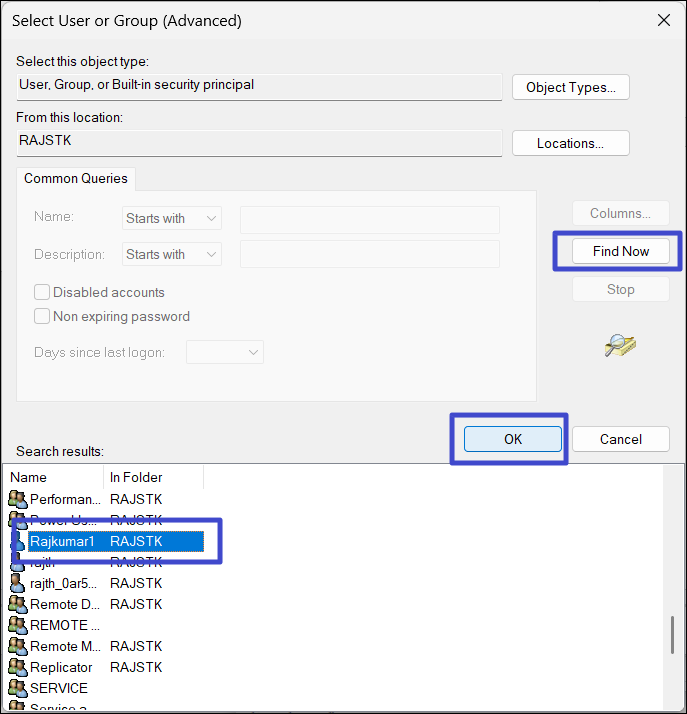The height and width of the screenshot is (714, 687).
Task: Click the RAJSTK location field
Action: pos(260,143)
